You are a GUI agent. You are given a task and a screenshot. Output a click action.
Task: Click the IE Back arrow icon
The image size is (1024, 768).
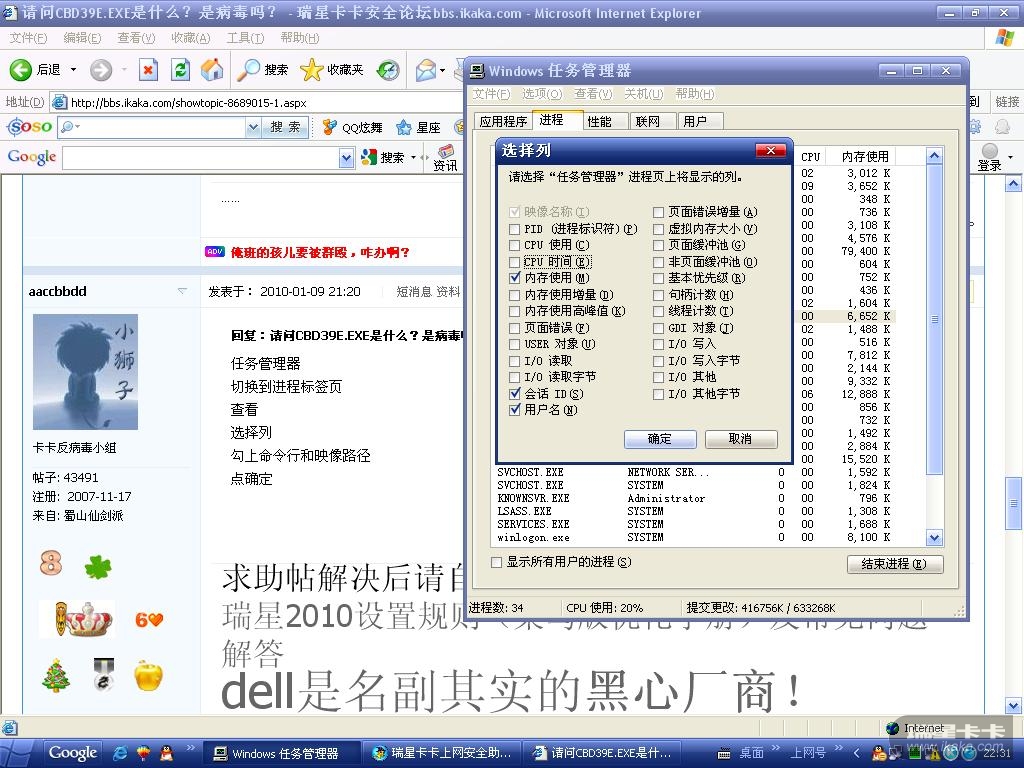point(20,69)
